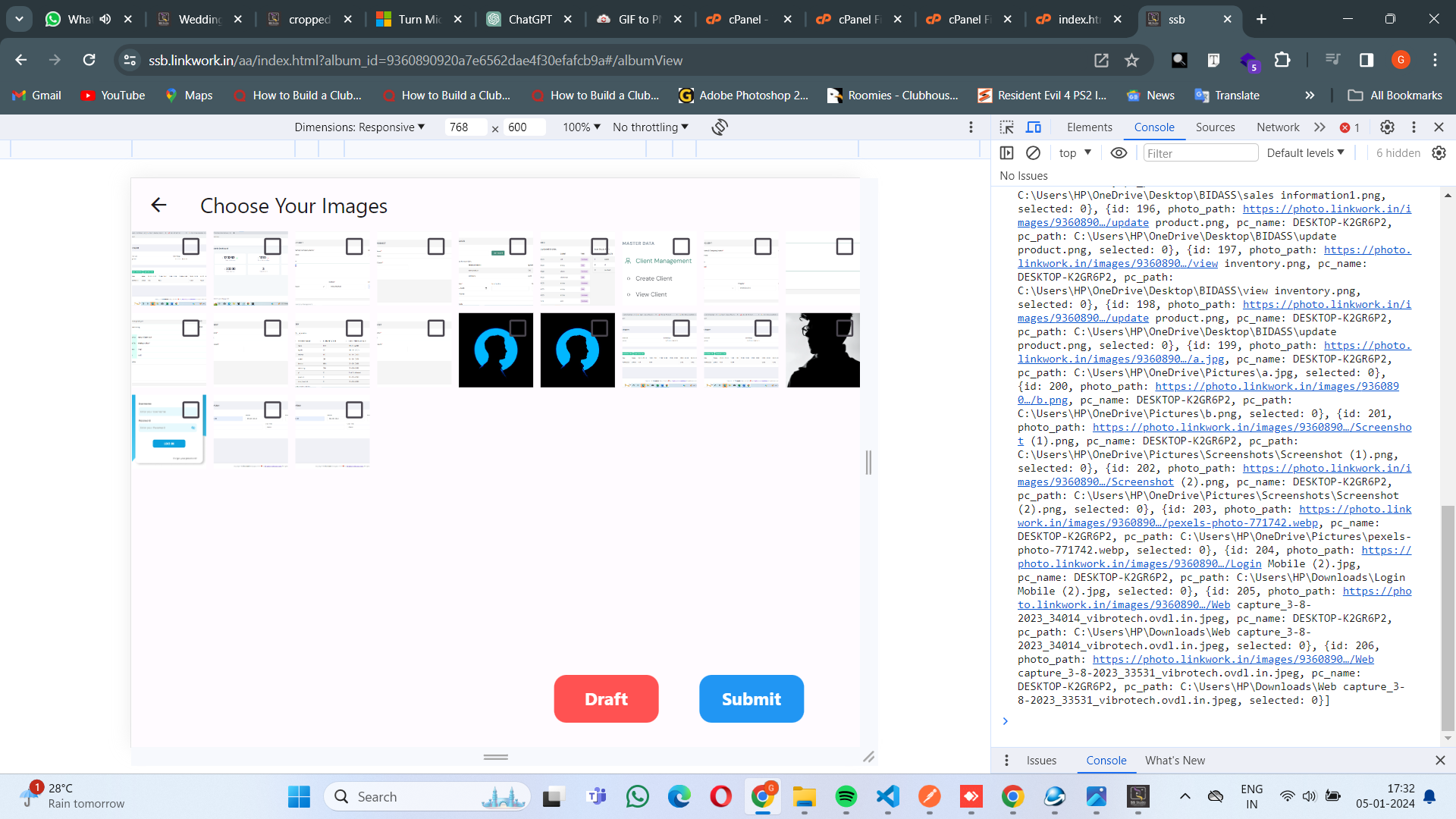This screenshot has height=819, width=1456.
Task: Open the Dimensions: Responsive dropdown
Action: pyautogui.click(x=359, y=127)
